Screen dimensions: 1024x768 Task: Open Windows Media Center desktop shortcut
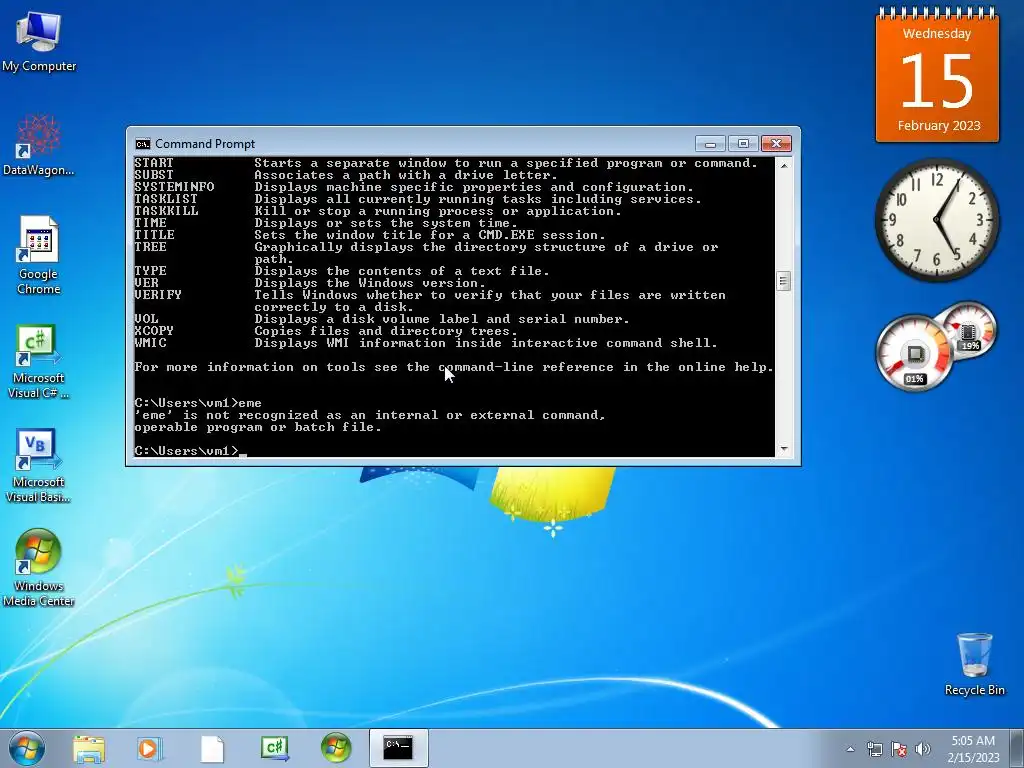tap(39, 568)
